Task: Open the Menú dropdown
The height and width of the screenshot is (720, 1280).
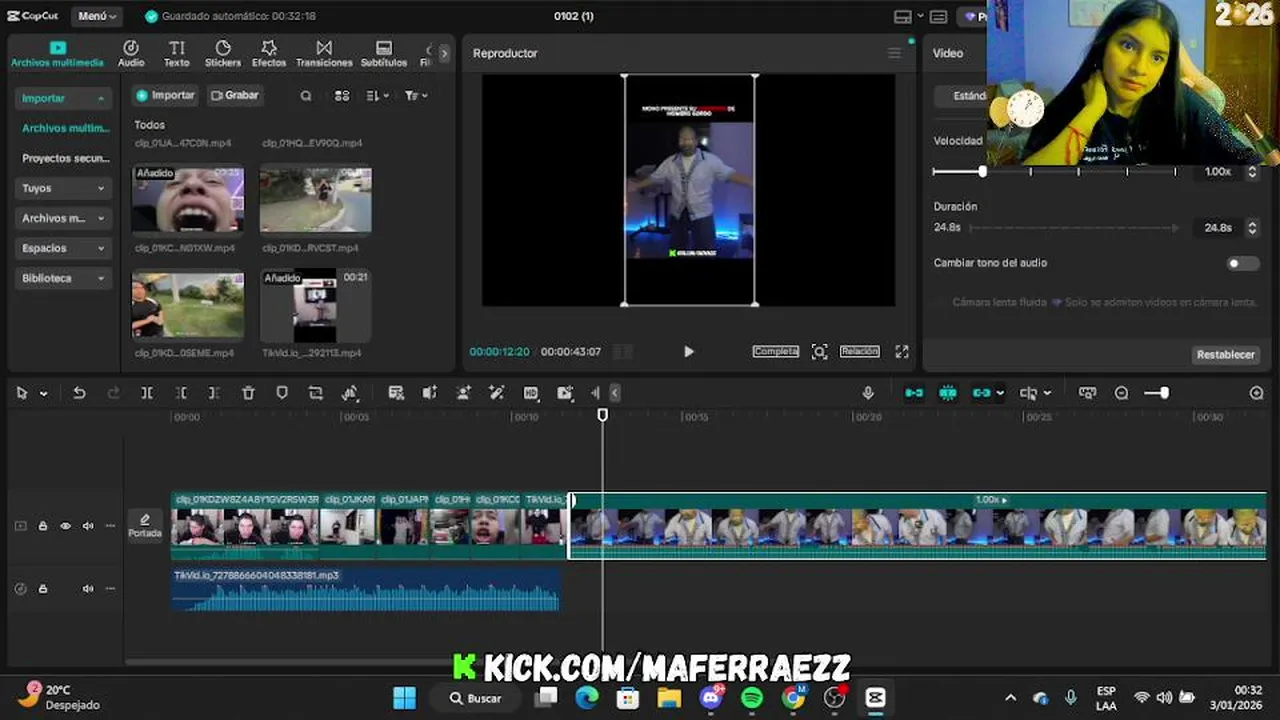Action: (x=96, y=16)
